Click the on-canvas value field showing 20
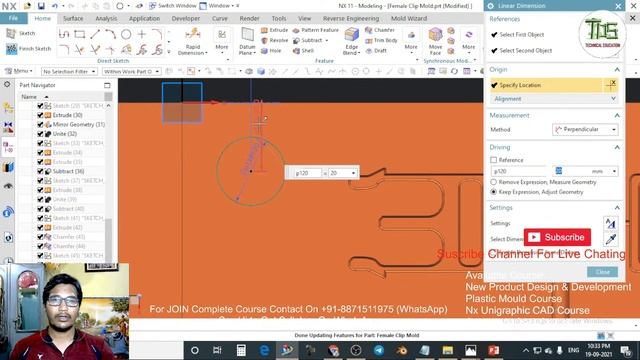This screenshot has height=360, width=640. point(339,173)
